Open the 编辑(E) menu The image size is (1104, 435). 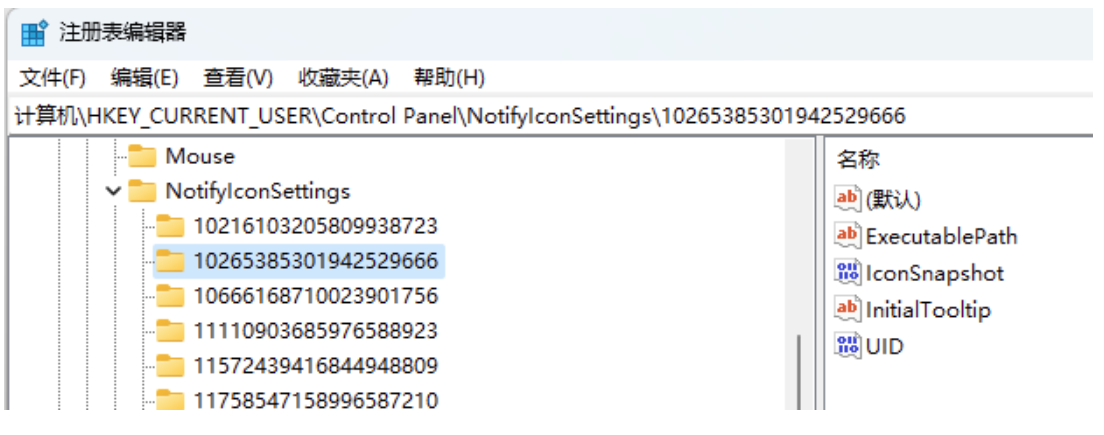pyautogui.click(x=144, y=78)
